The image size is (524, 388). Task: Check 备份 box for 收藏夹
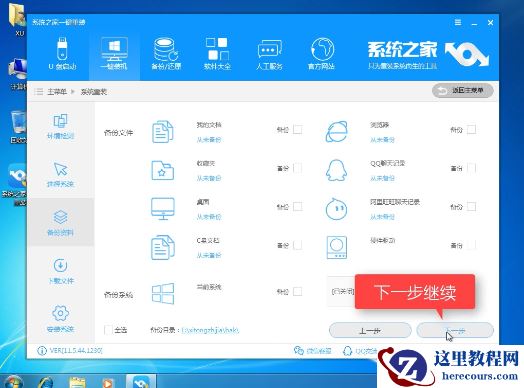[x=297, y=168]
